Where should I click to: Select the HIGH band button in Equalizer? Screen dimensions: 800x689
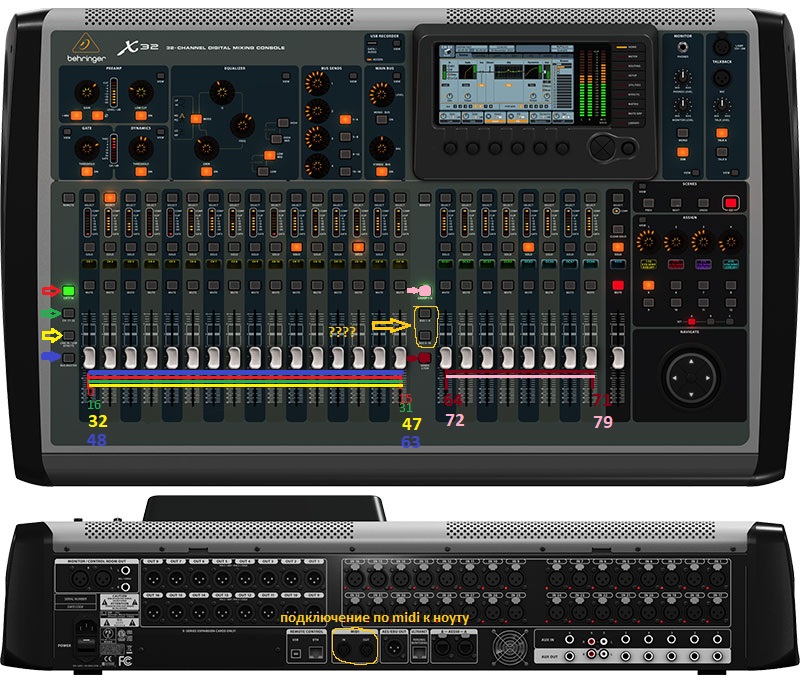pyautogui.click(x=283, y=122)
